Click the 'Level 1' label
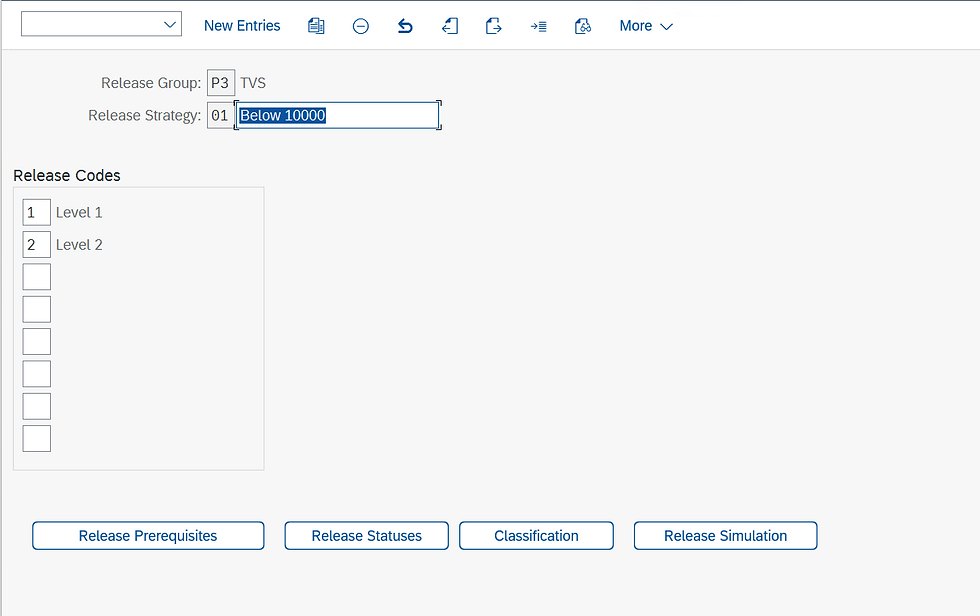 pos(79,212)
